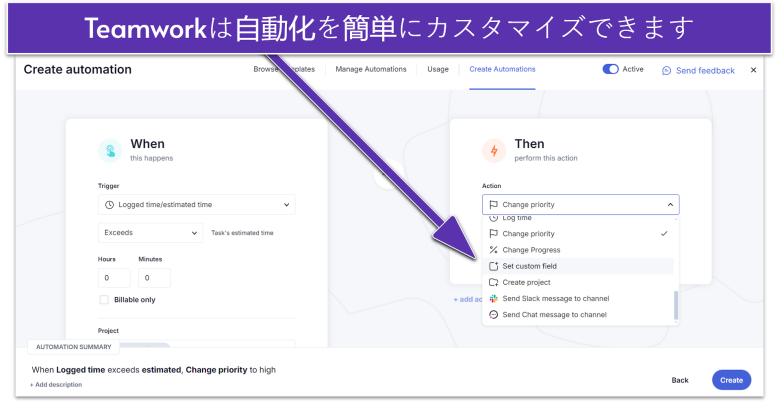Screen dimensions: 780x402
Task: Toggle the Active automation switch
Action: [610, 69]
